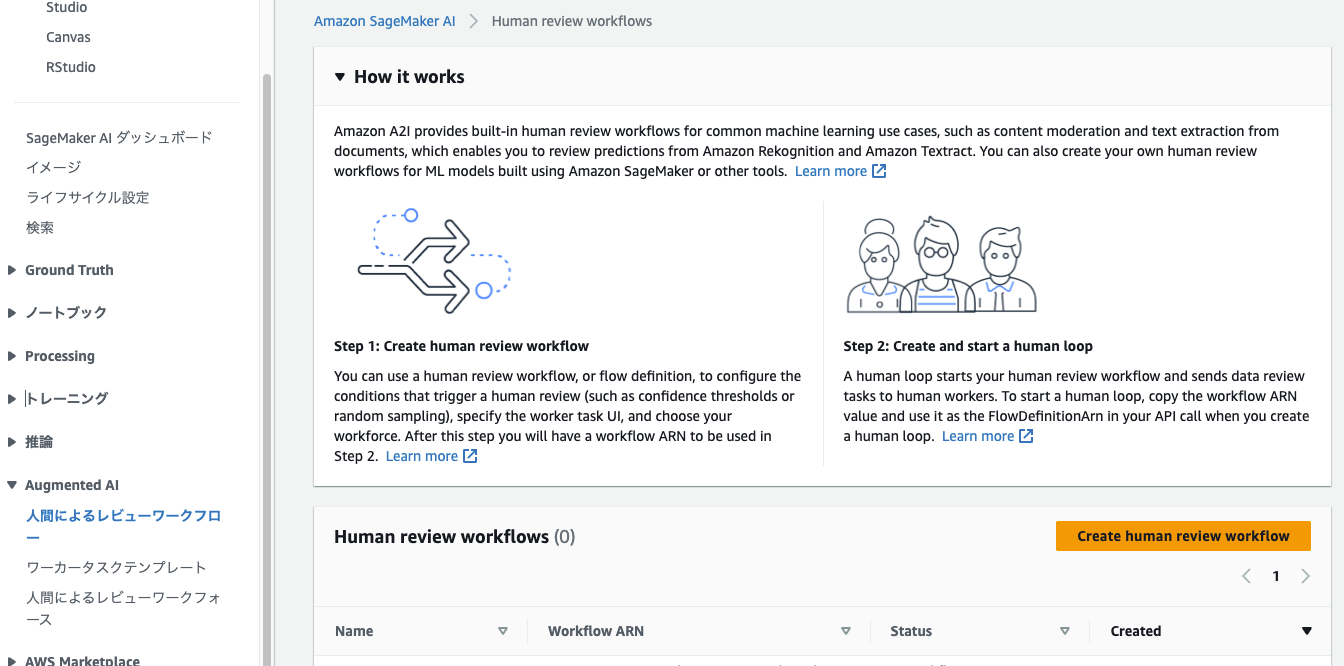
Task: Expand the Ground Truth section
Action: [x=12, y=270]
